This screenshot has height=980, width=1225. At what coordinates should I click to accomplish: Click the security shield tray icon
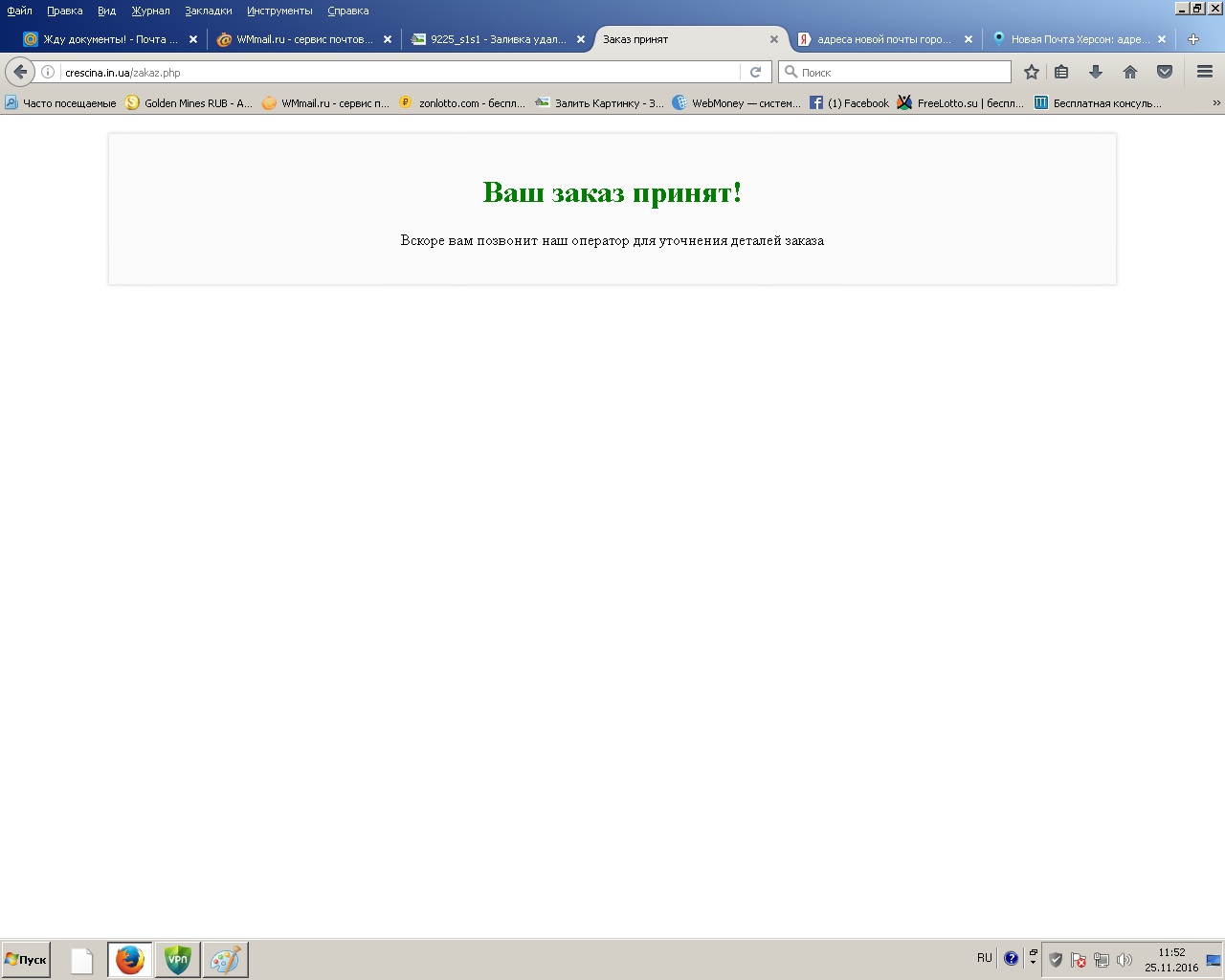[x=1056, y=960]
